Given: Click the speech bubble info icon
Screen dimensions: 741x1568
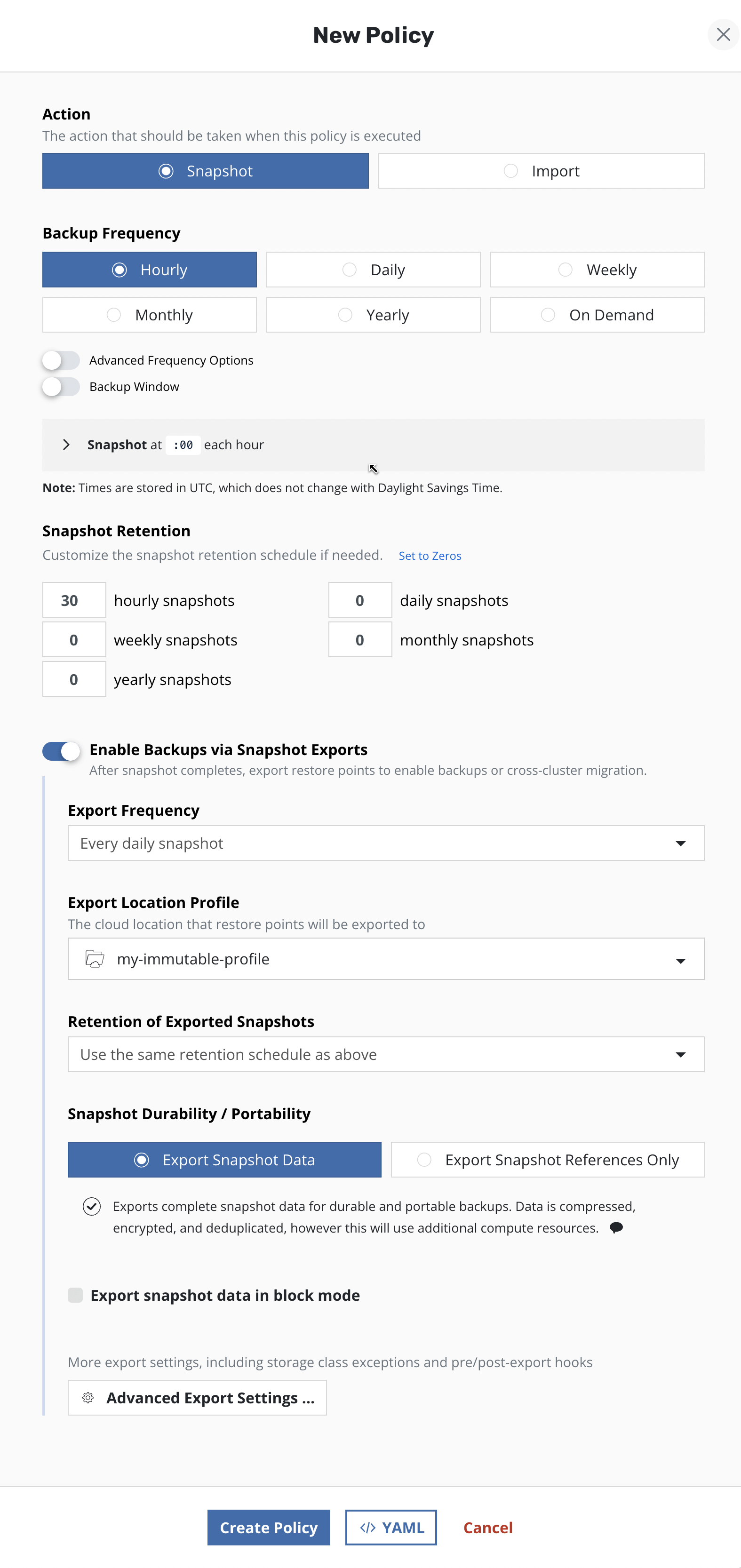Looking at the screenshot, I should tap(616, 1227).
